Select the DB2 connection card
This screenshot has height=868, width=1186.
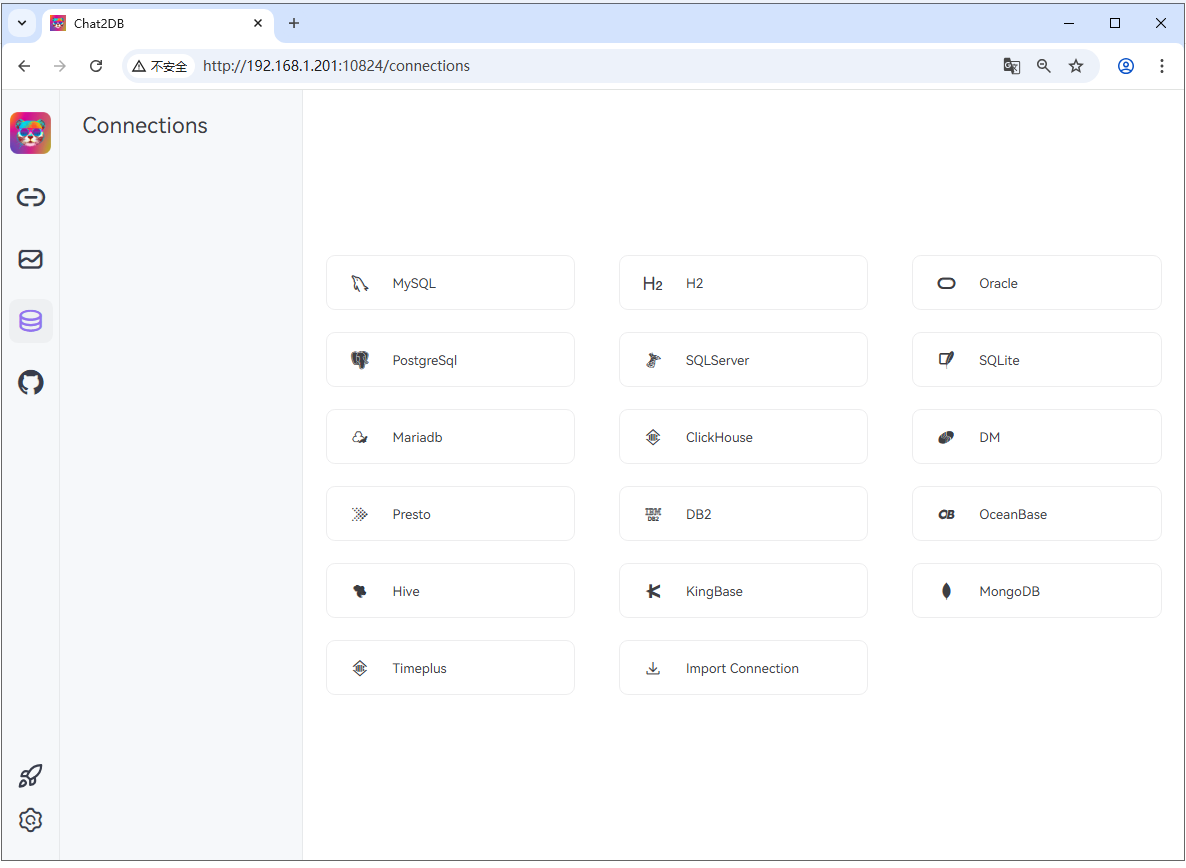(x=743, y=514)
